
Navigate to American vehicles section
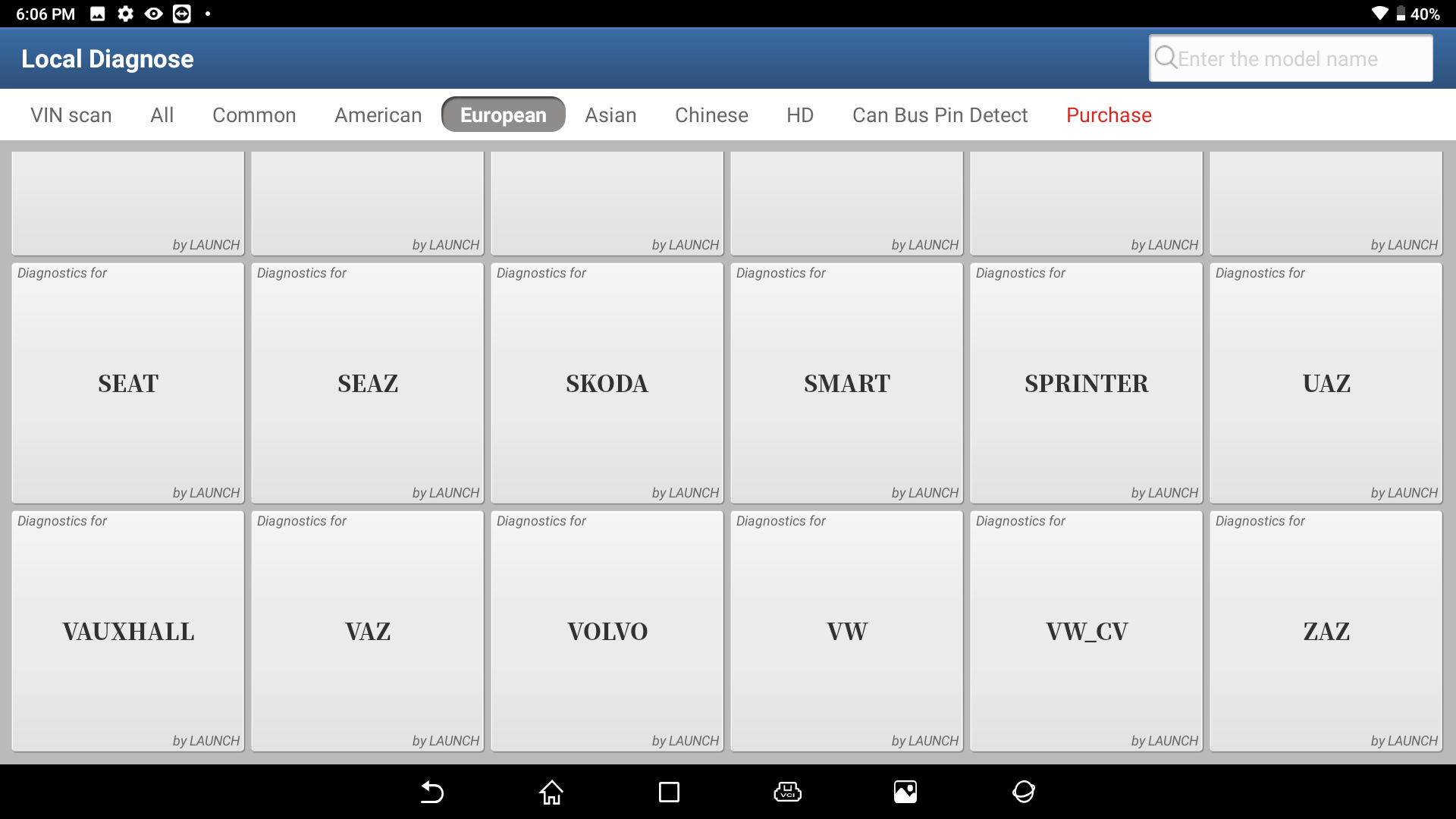(378, 115)
